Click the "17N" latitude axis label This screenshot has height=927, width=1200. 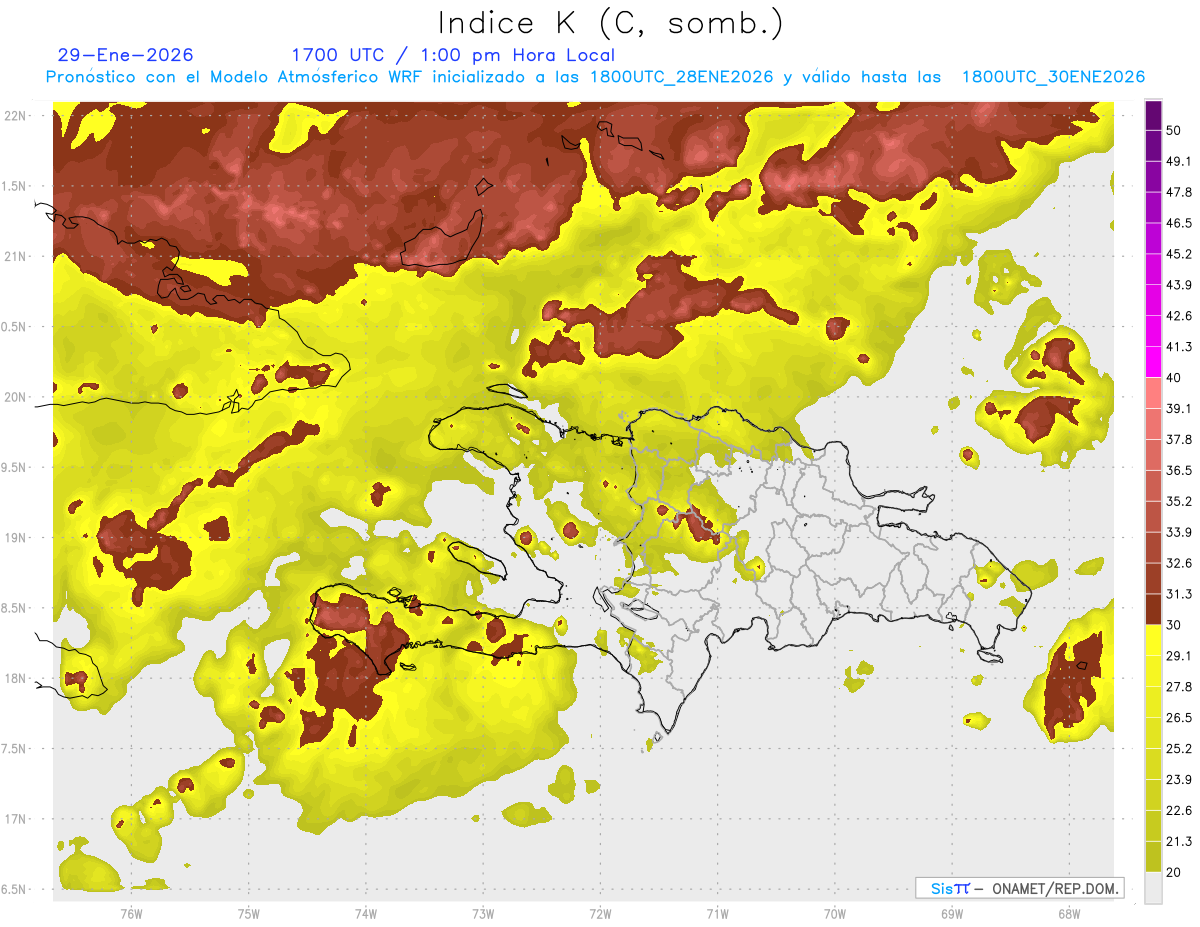tap(17, 819)
